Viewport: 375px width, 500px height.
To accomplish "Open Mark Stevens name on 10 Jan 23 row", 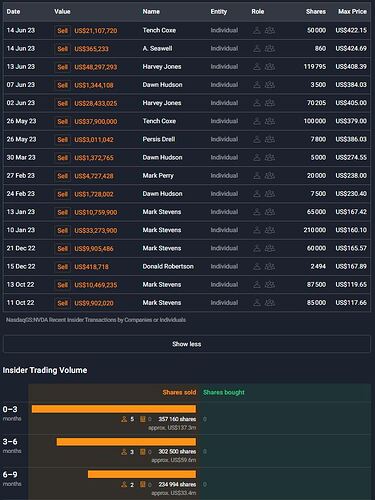I will pyautogui.click(x=162, y=230).
